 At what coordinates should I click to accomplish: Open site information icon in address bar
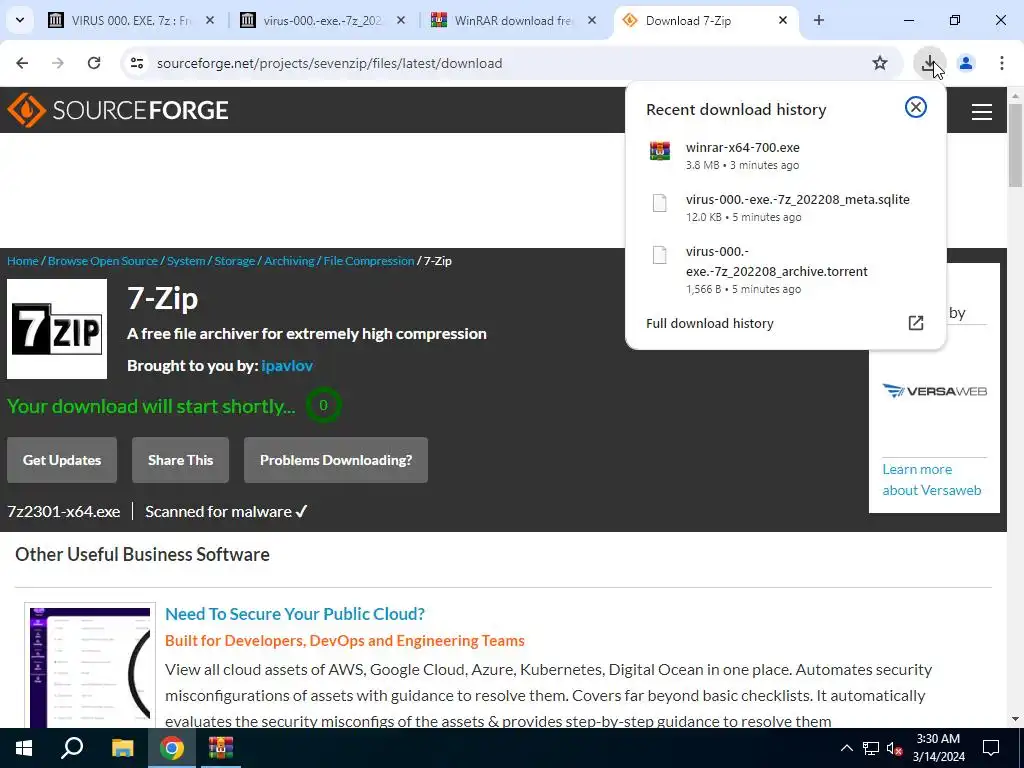point(136,63)
